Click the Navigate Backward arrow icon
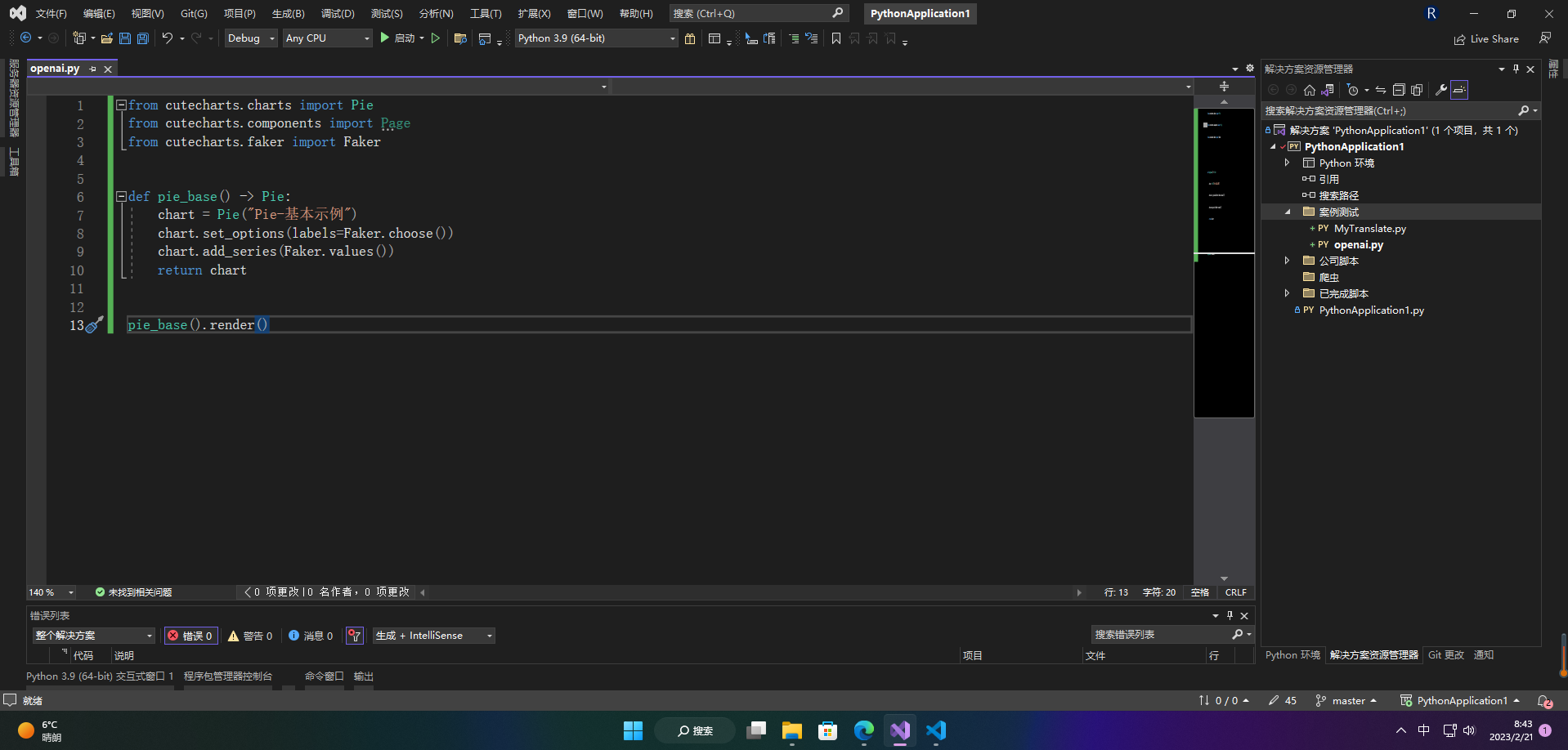1568x750 pixels. click(25, 38)
